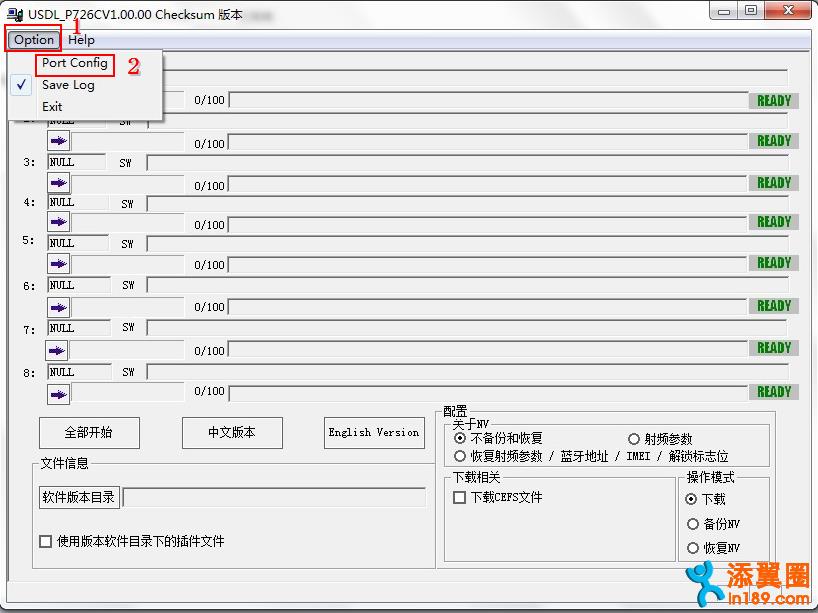818x613 pixels.
Task: Click the port 3 progress bar
Action: pos(488,184)
